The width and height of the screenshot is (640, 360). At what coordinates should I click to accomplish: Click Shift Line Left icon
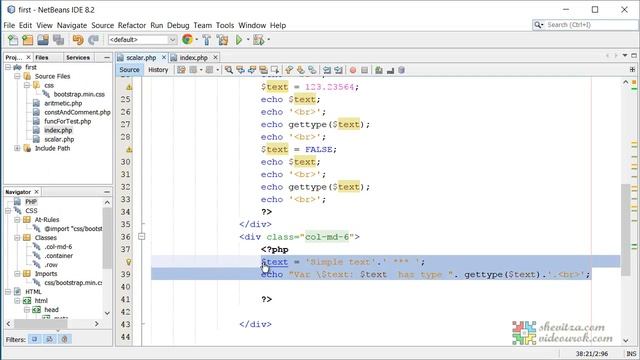pos(327,70)
